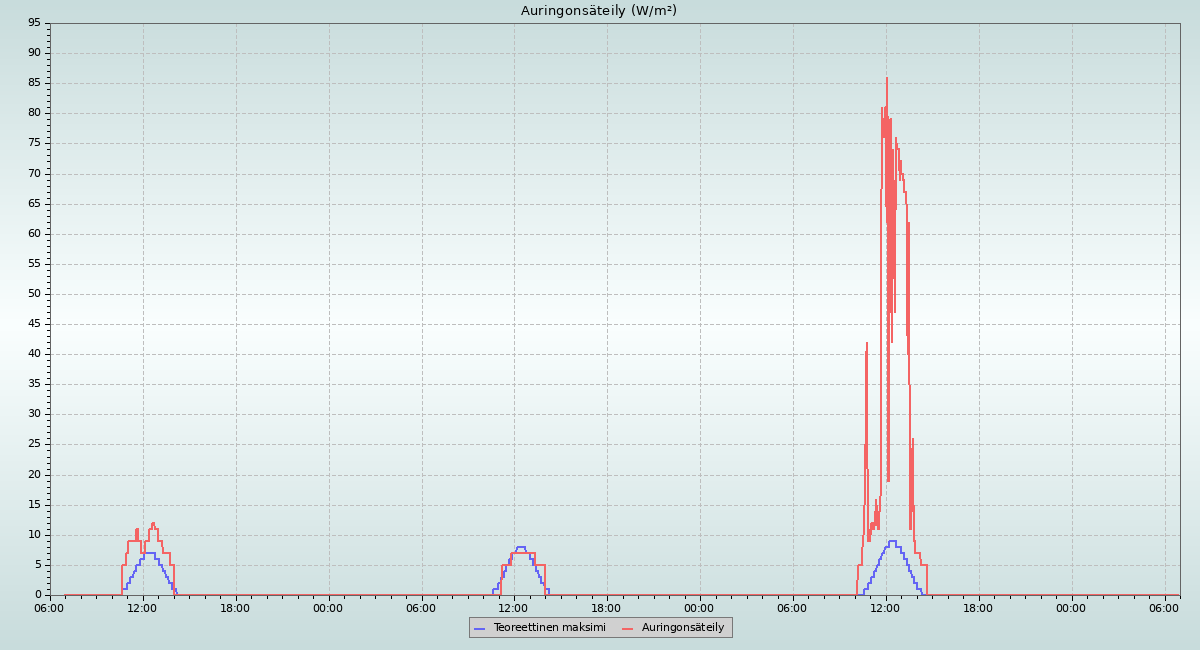Click the first 12:00 time label
This screenshot has height=650, width=1200.
click(142, 608)
